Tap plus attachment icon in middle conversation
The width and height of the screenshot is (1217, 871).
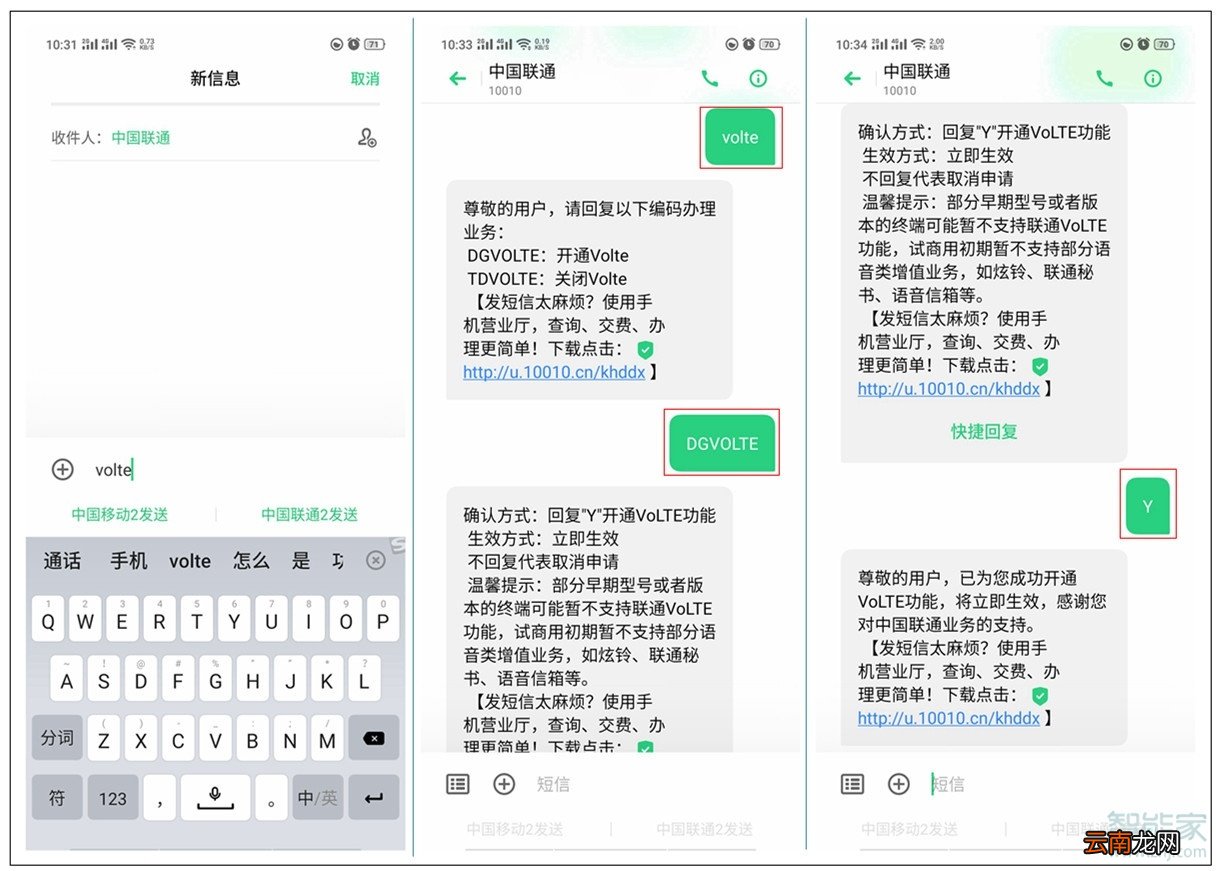click(x=504, y=784)
